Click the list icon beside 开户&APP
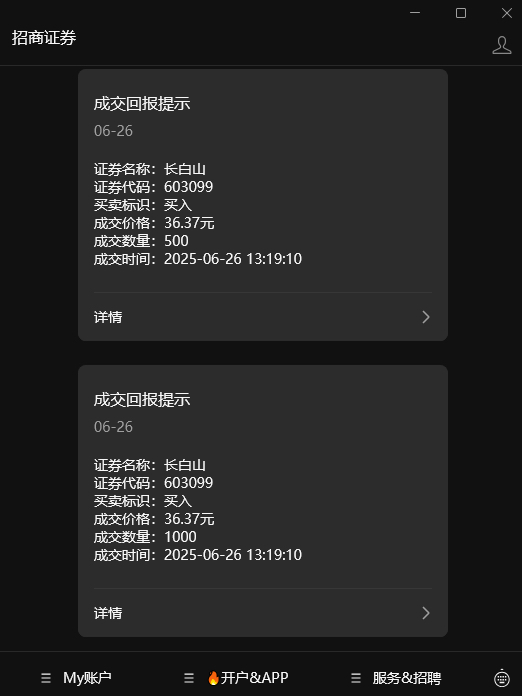The height and width of the screenshot is (696, 522). point(189,678)
